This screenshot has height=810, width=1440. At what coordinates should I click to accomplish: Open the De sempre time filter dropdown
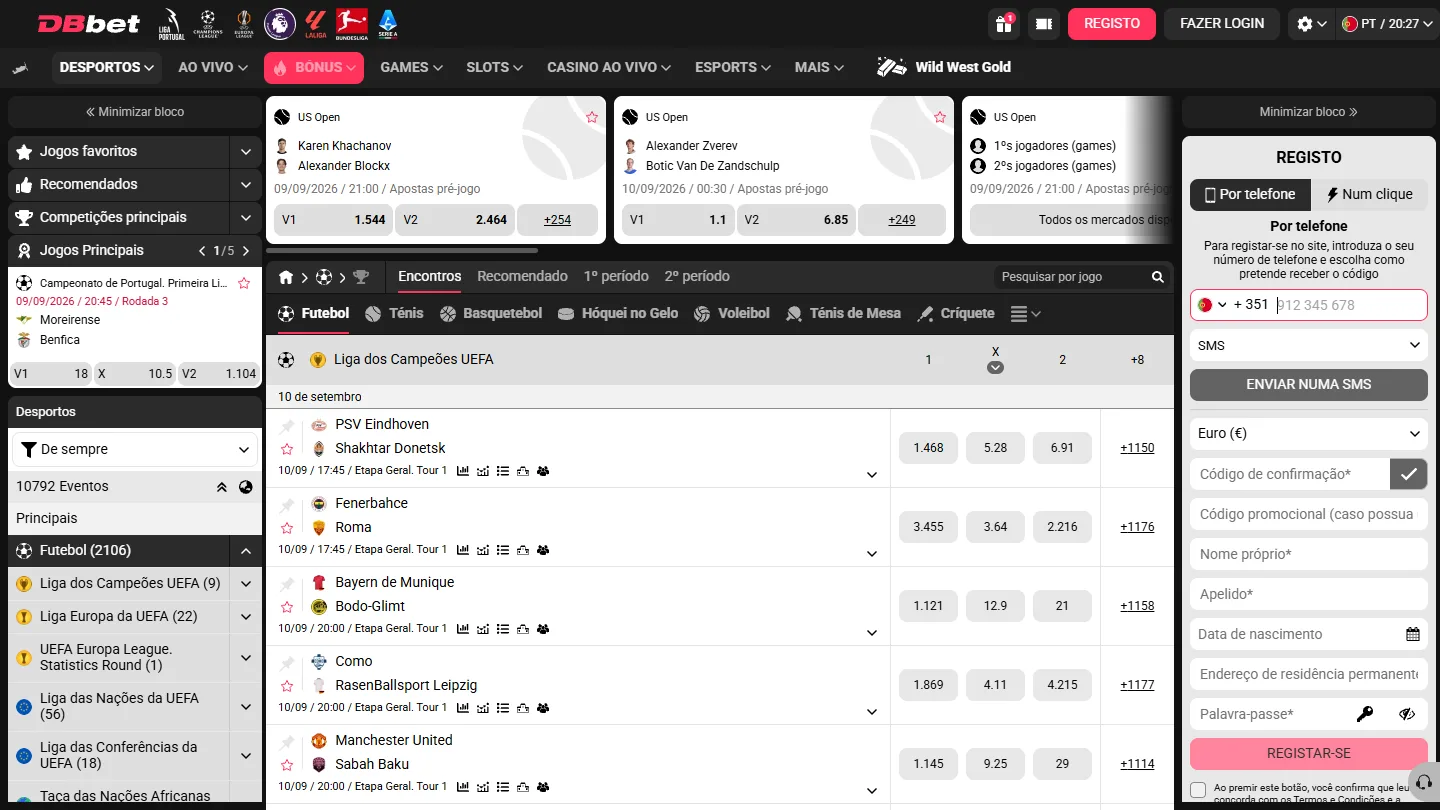(135, 450)
